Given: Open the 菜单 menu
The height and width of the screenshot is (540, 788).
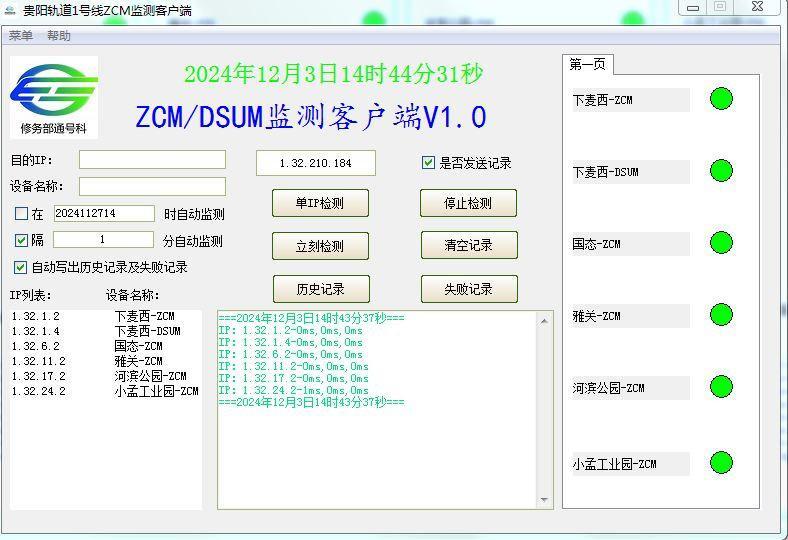Looking at the screenshot, I should coord(21,36).
